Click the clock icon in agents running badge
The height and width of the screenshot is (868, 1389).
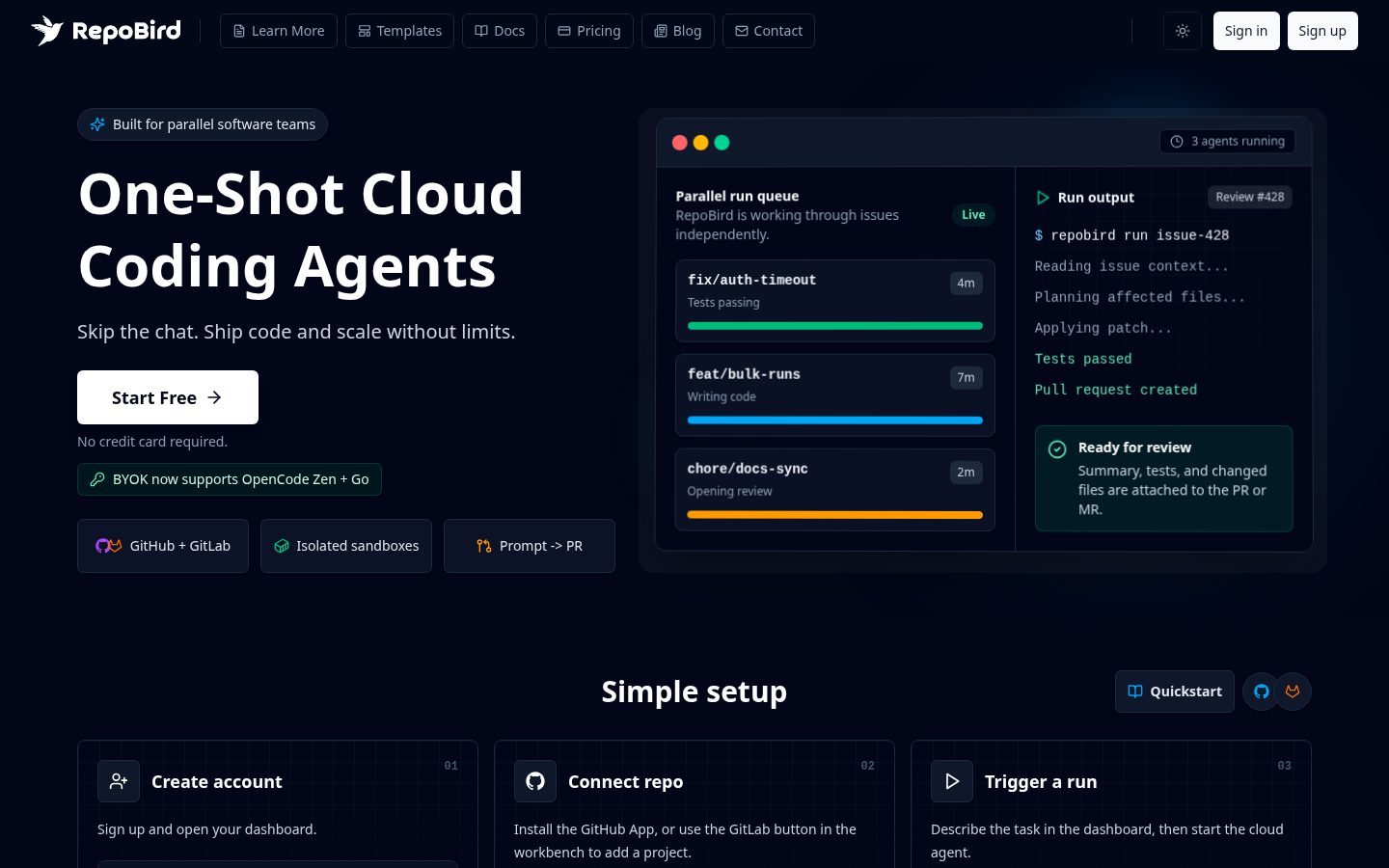(1177, 142)
